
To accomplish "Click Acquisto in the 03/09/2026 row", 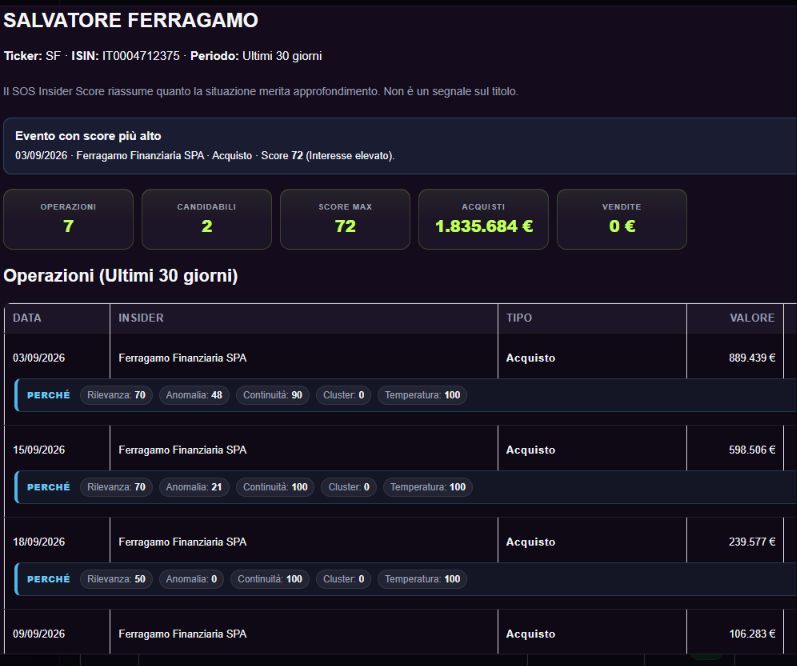I will pyautogui.click(x=530, y=358).
